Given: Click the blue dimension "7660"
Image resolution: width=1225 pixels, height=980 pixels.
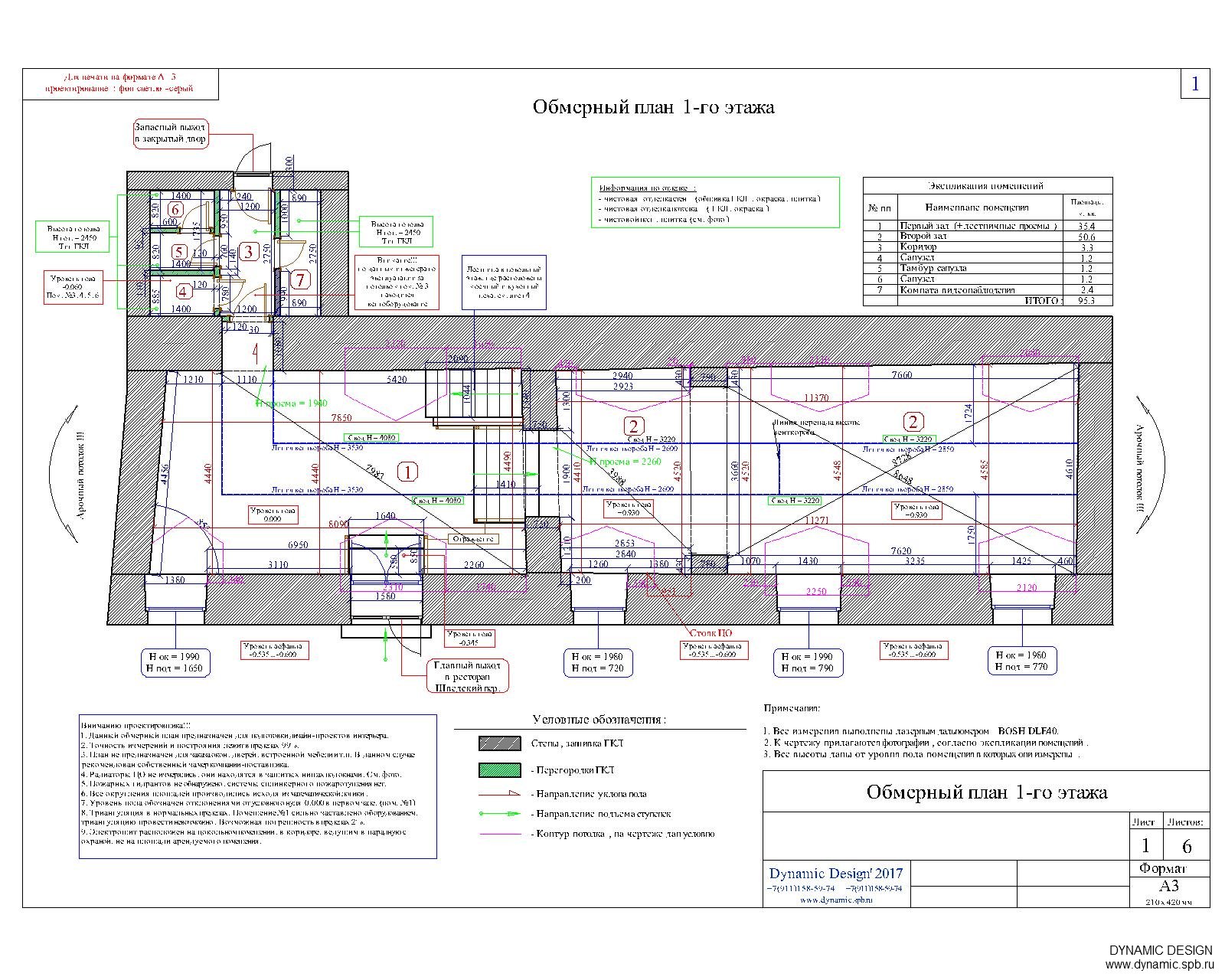Looking at the screenshot, I should 903,375.
